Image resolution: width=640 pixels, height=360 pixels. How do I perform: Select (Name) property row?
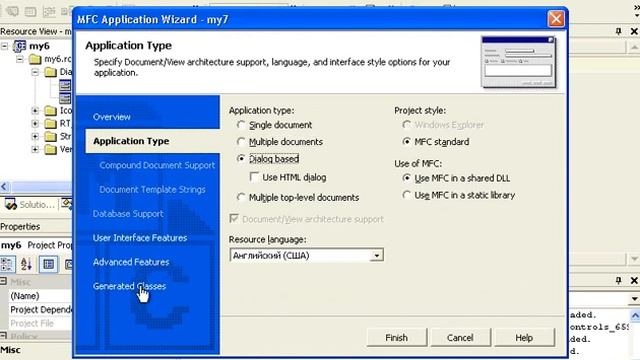coord(40,296)
